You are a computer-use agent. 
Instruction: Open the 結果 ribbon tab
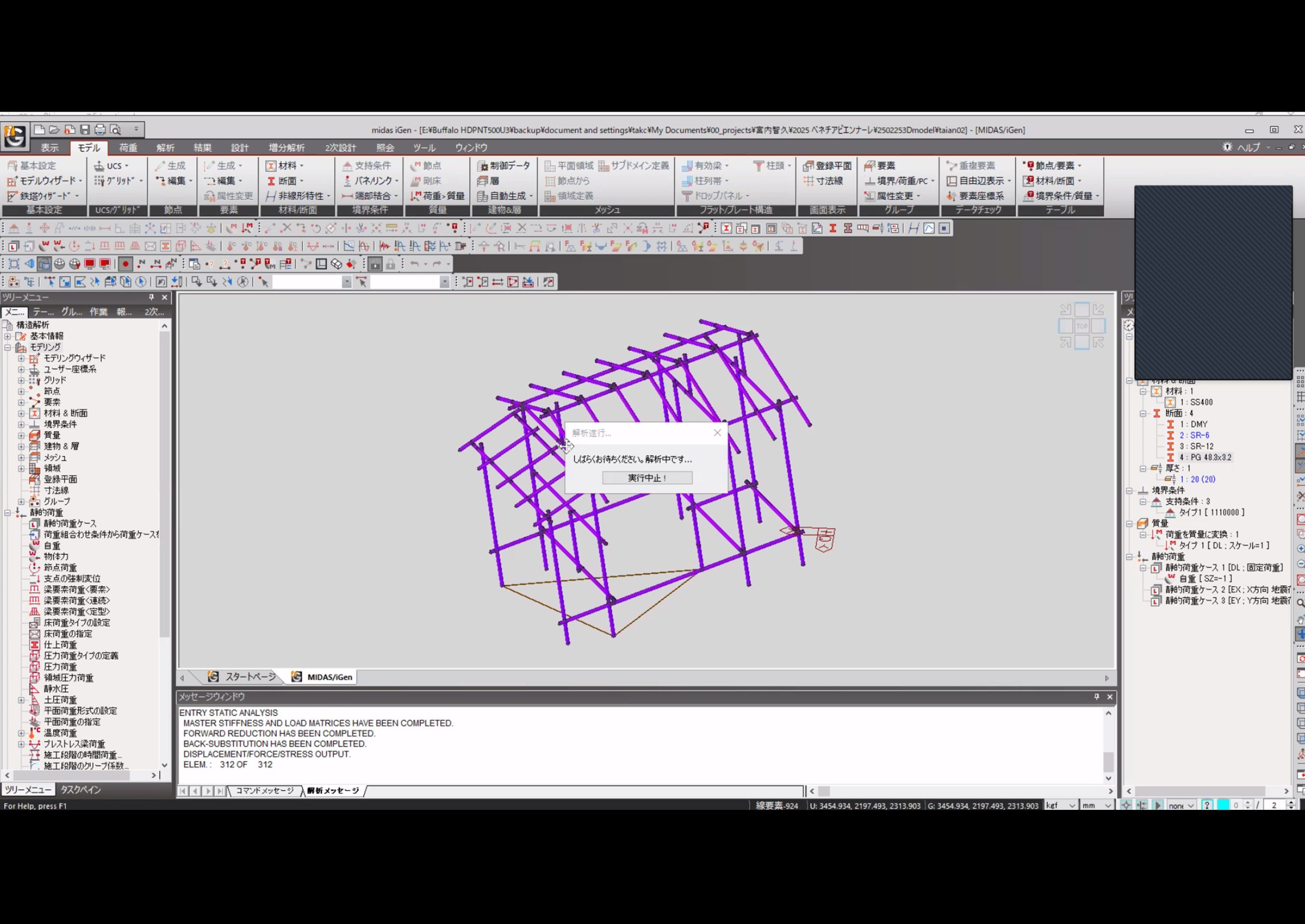202,148
